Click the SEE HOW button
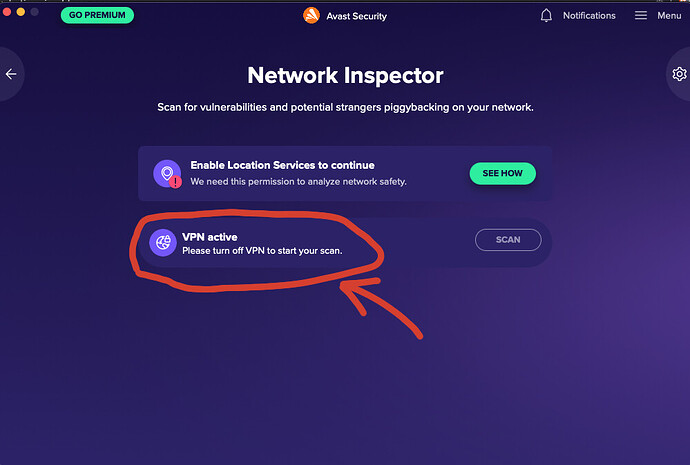 point(503,173)
